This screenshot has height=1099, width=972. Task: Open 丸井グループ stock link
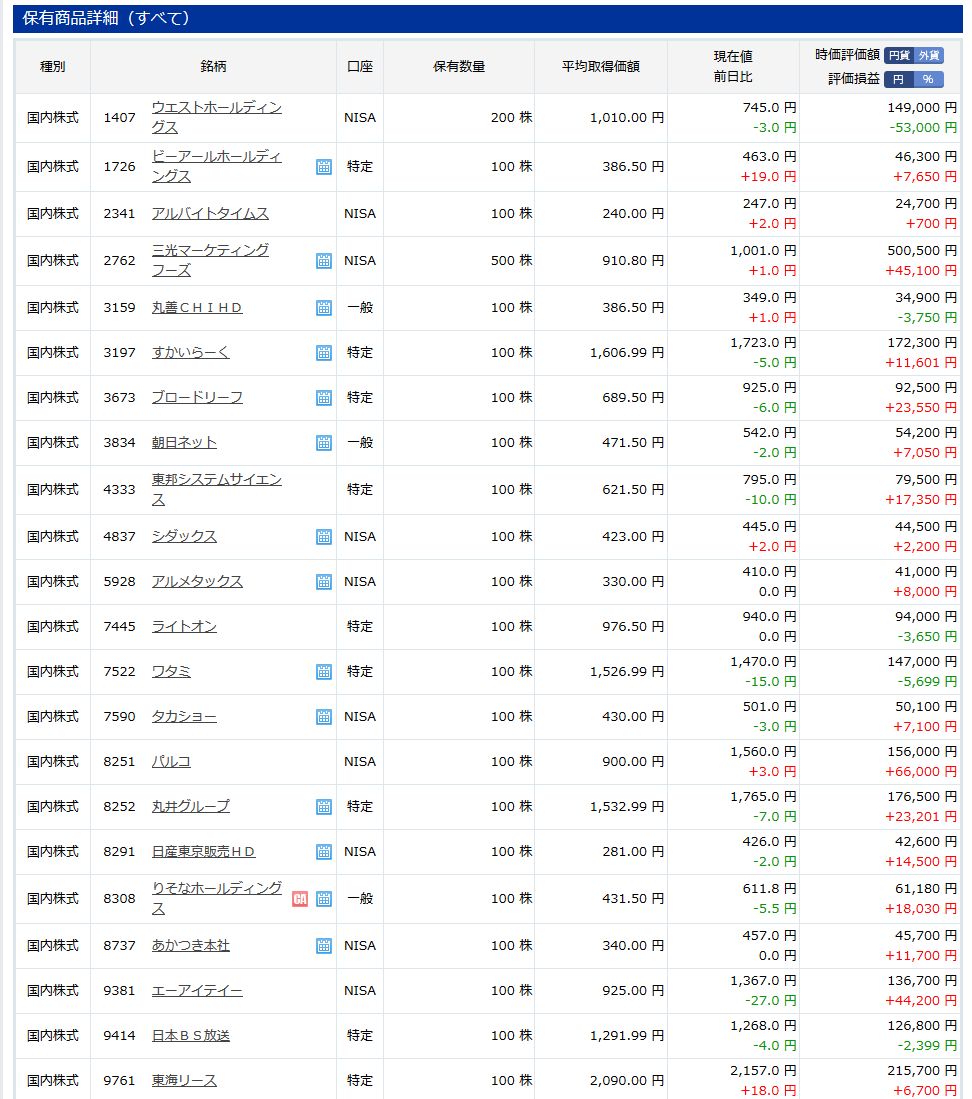(191, 807)
